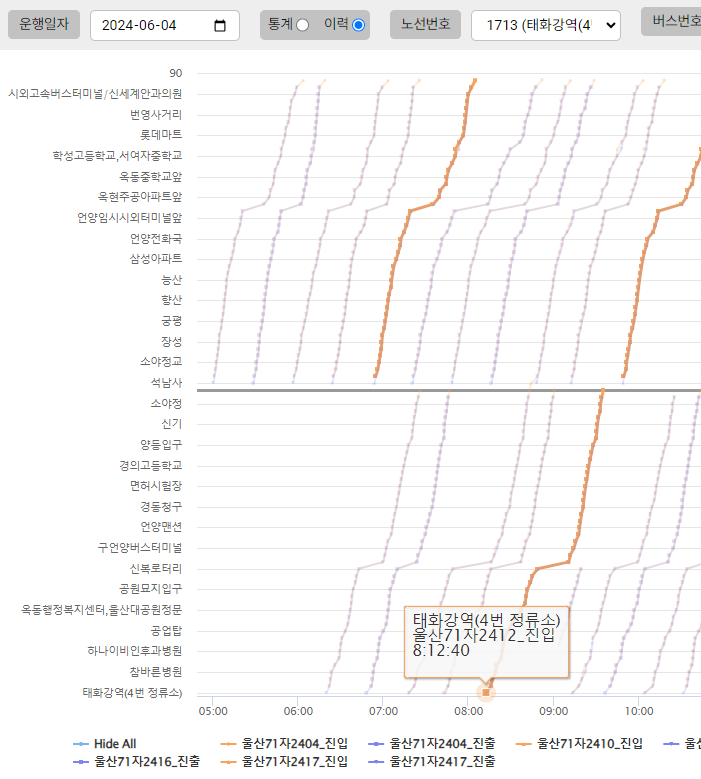Click highlighted data point at 태화강역 8:12
This screenshot has height=779, width=701.
[486, 692]
